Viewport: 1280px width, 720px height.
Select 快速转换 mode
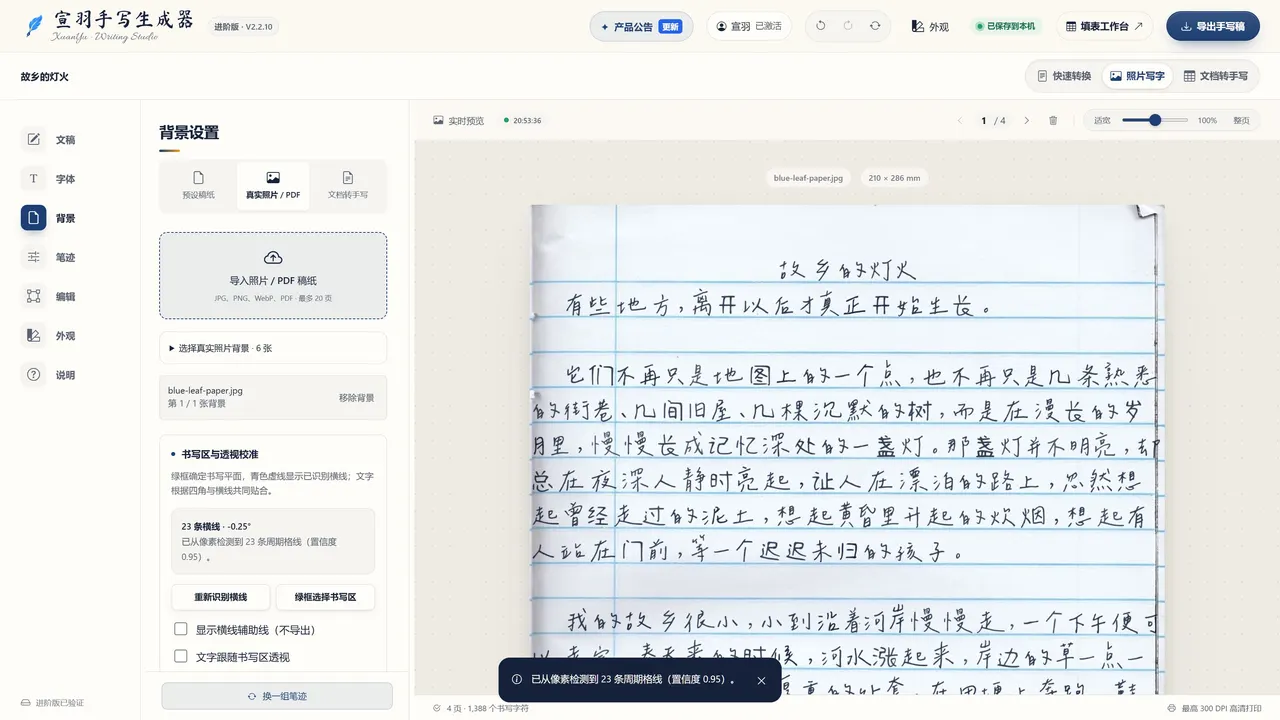[x=1064, y=76]
